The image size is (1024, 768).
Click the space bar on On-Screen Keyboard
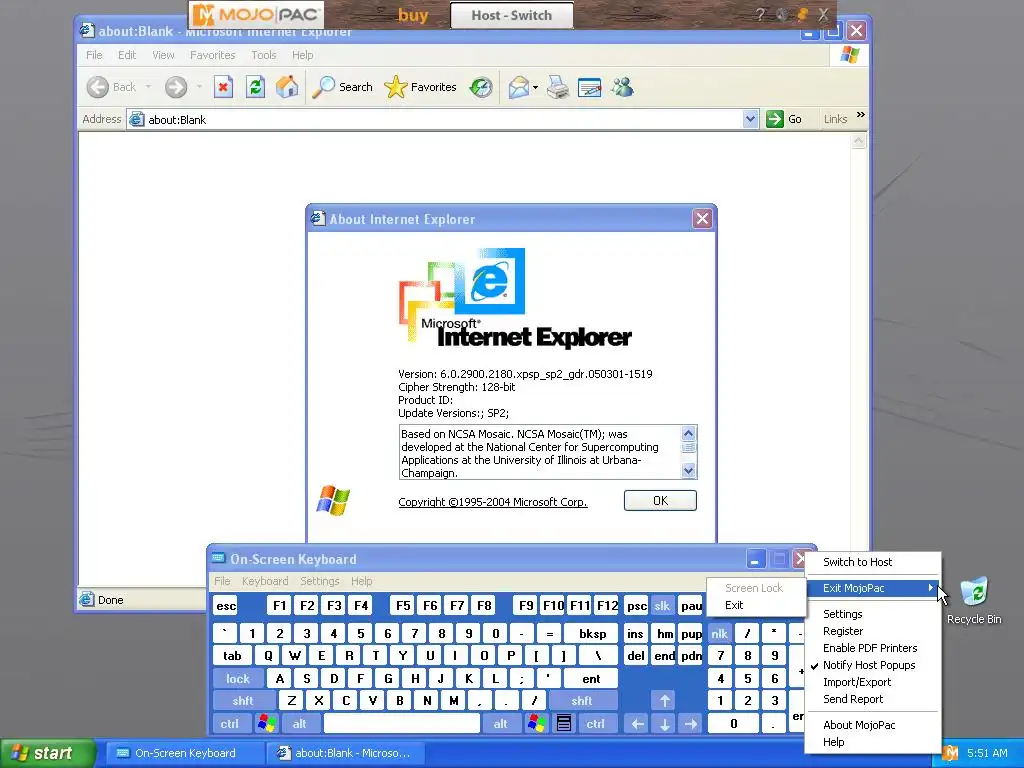[x=402, y=724]
